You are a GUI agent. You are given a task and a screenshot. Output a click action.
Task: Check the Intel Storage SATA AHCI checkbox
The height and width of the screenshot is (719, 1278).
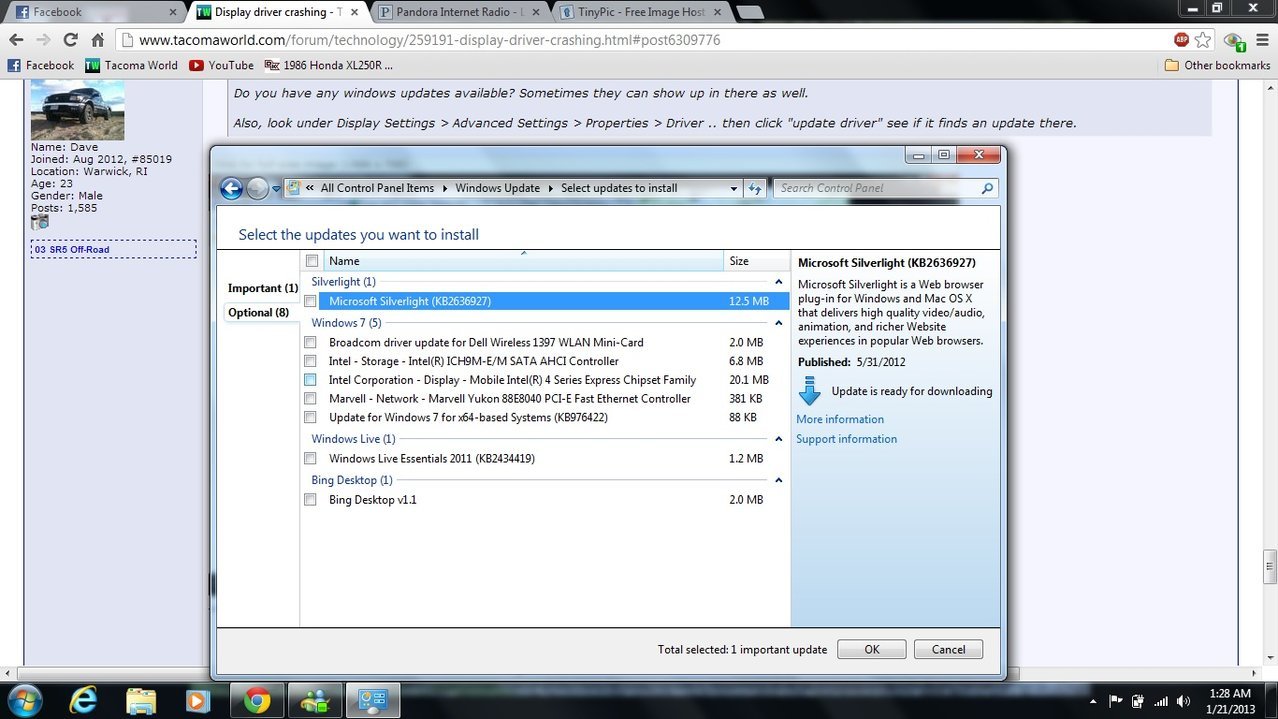click(310, 361)
